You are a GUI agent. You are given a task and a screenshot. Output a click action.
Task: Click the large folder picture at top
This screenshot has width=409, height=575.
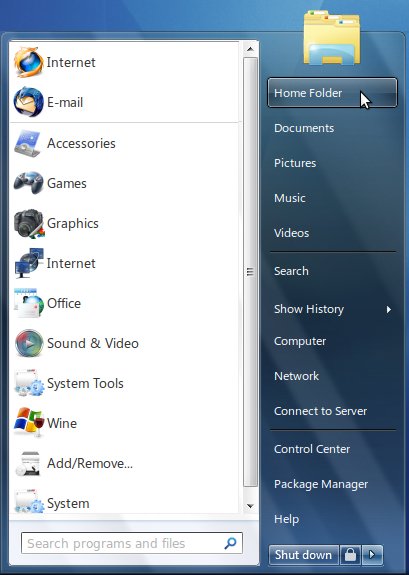(x=332, y=37)
